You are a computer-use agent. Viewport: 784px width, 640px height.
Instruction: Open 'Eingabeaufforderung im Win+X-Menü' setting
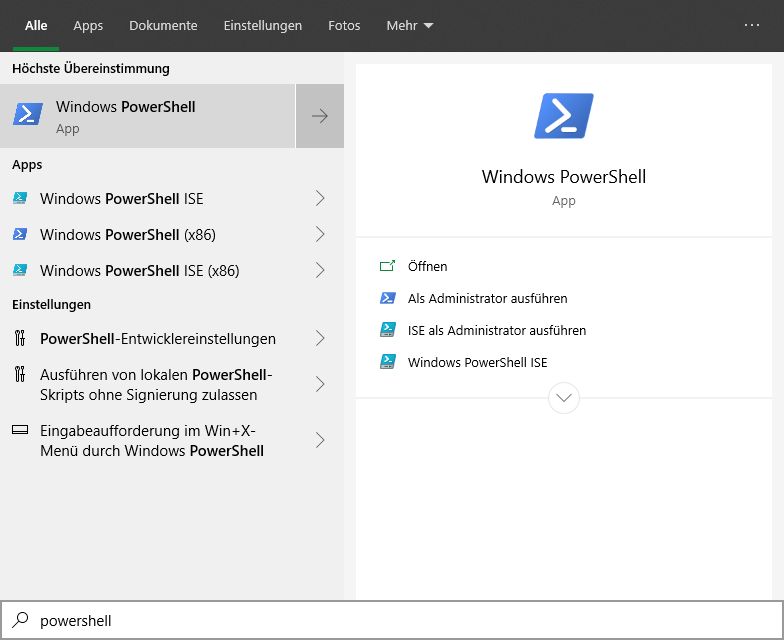[x=152, y=440]
